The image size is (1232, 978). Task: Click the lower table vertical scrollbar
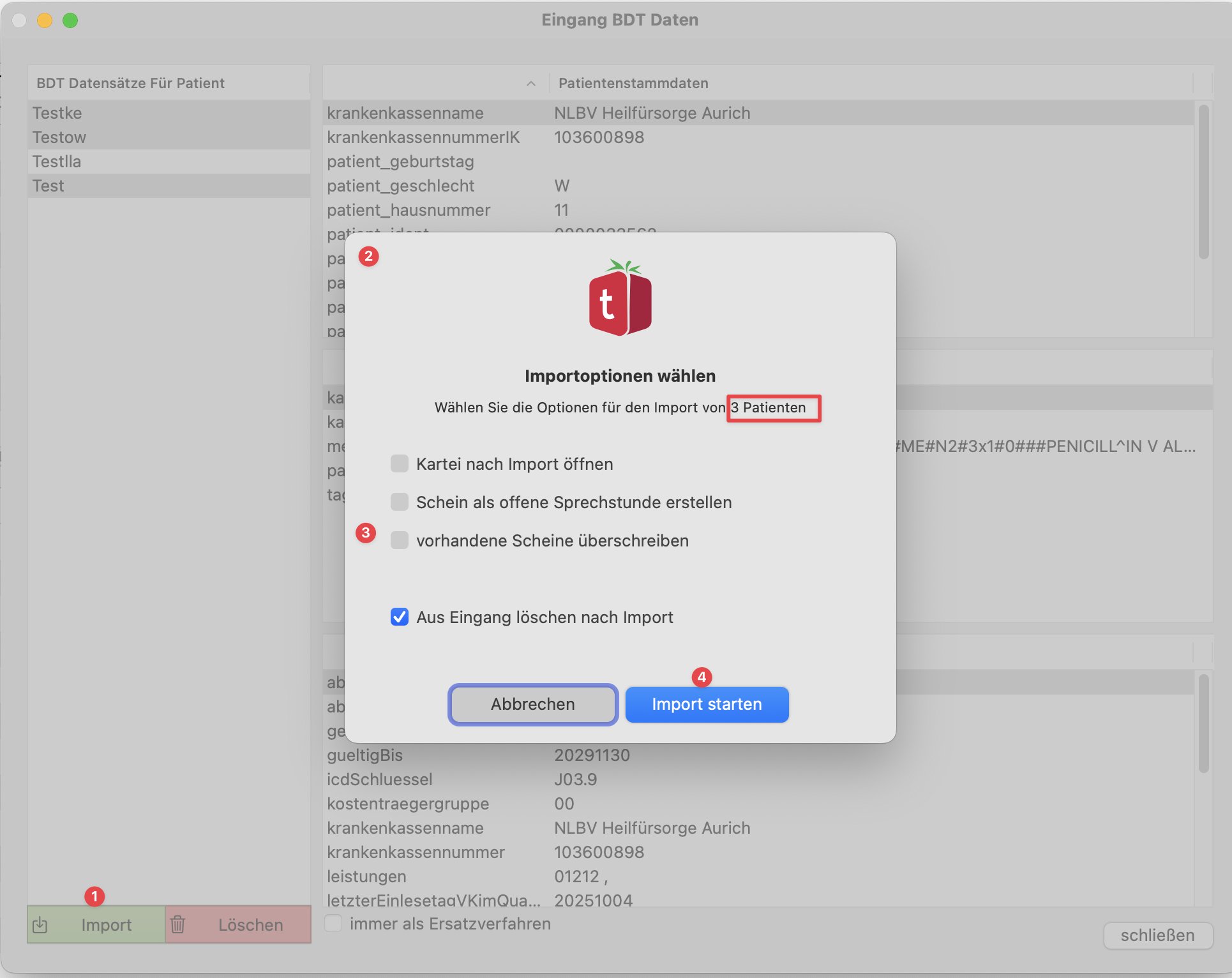tap(1203, 723)
